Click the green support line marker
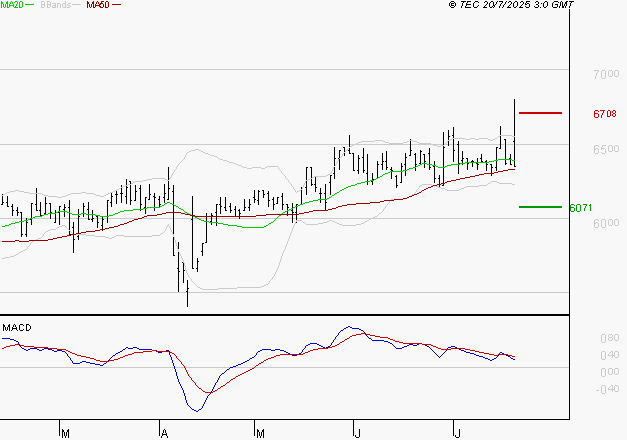The height and width of the screenshot is (440, 627). click(x=540, y=207)
